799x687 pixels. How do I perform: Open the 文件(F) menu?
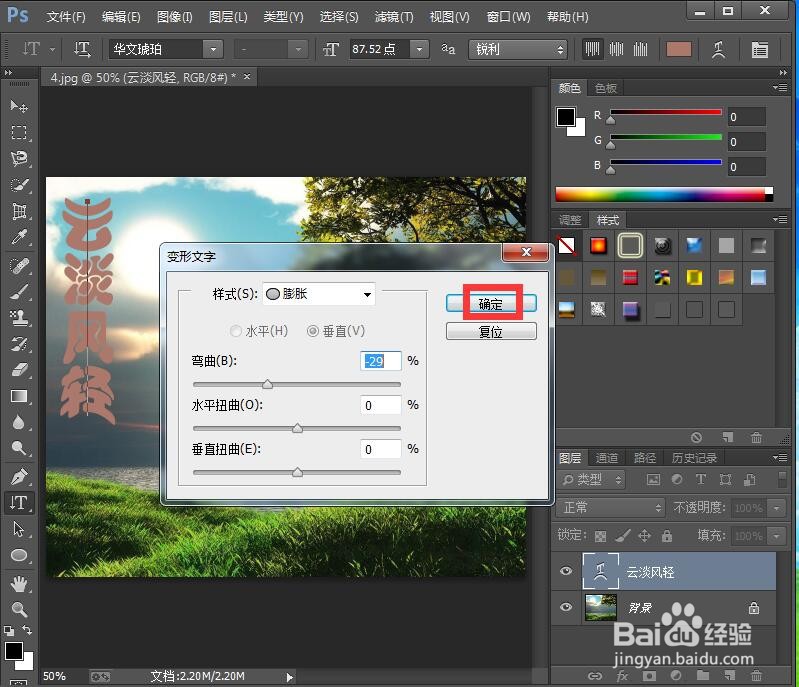point(66,17)
